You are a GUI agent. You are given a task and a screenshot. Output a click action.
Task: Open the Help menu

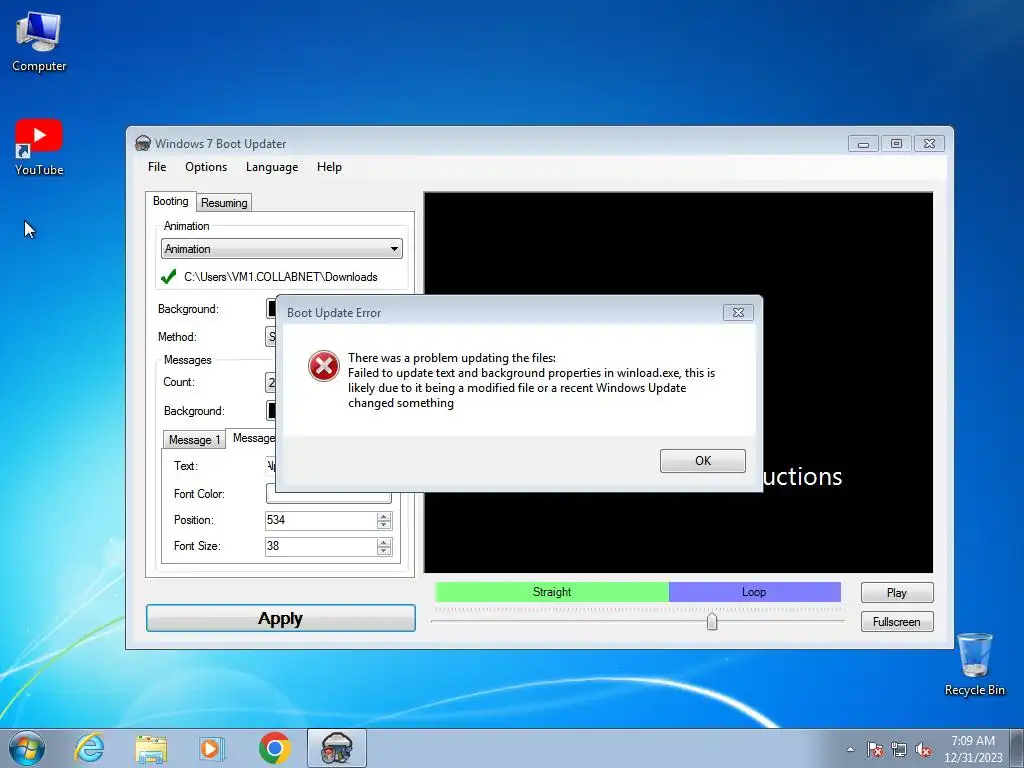point(329,167)
